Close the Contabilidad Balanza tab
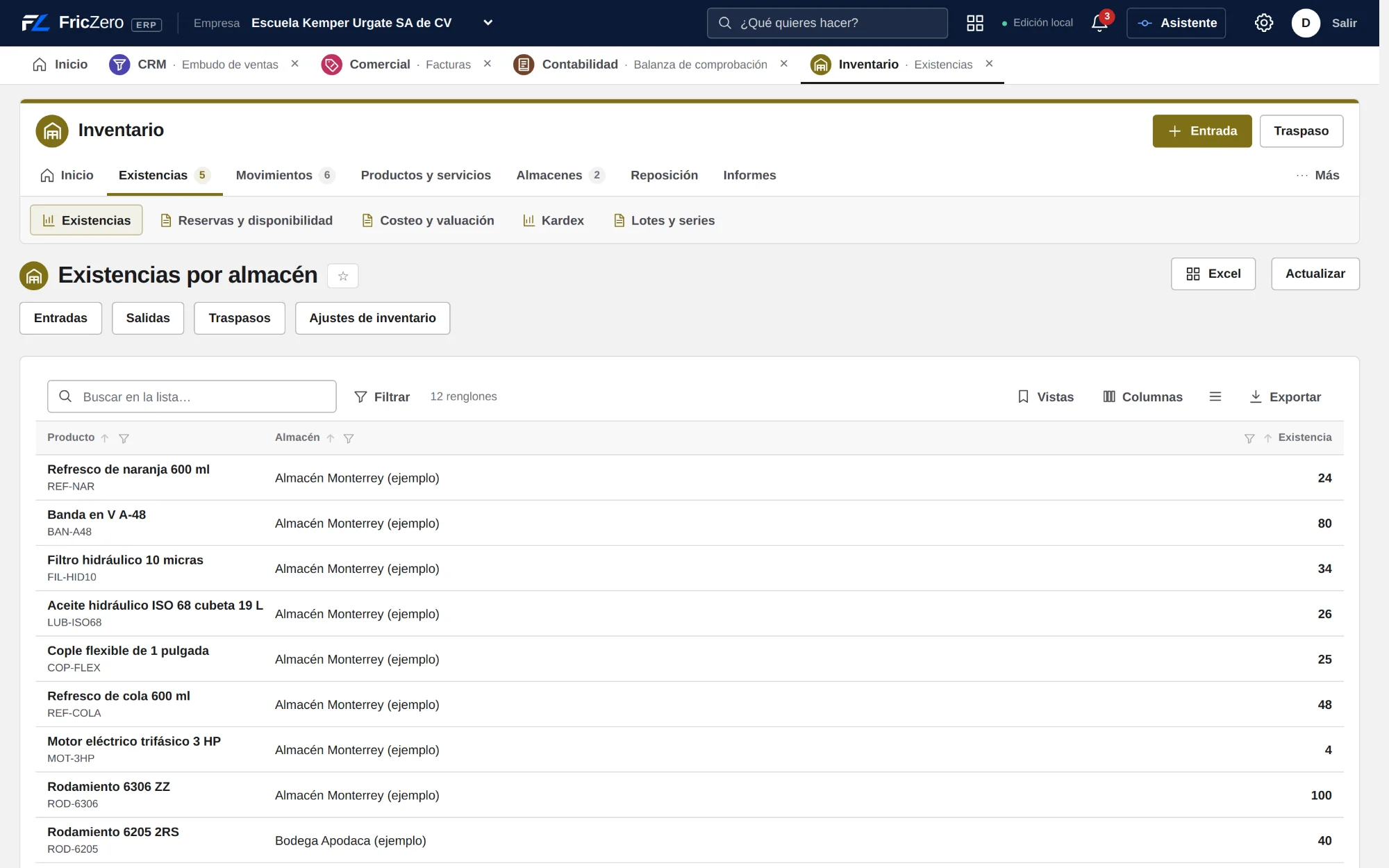The image size is (1389, 868). 784,64
